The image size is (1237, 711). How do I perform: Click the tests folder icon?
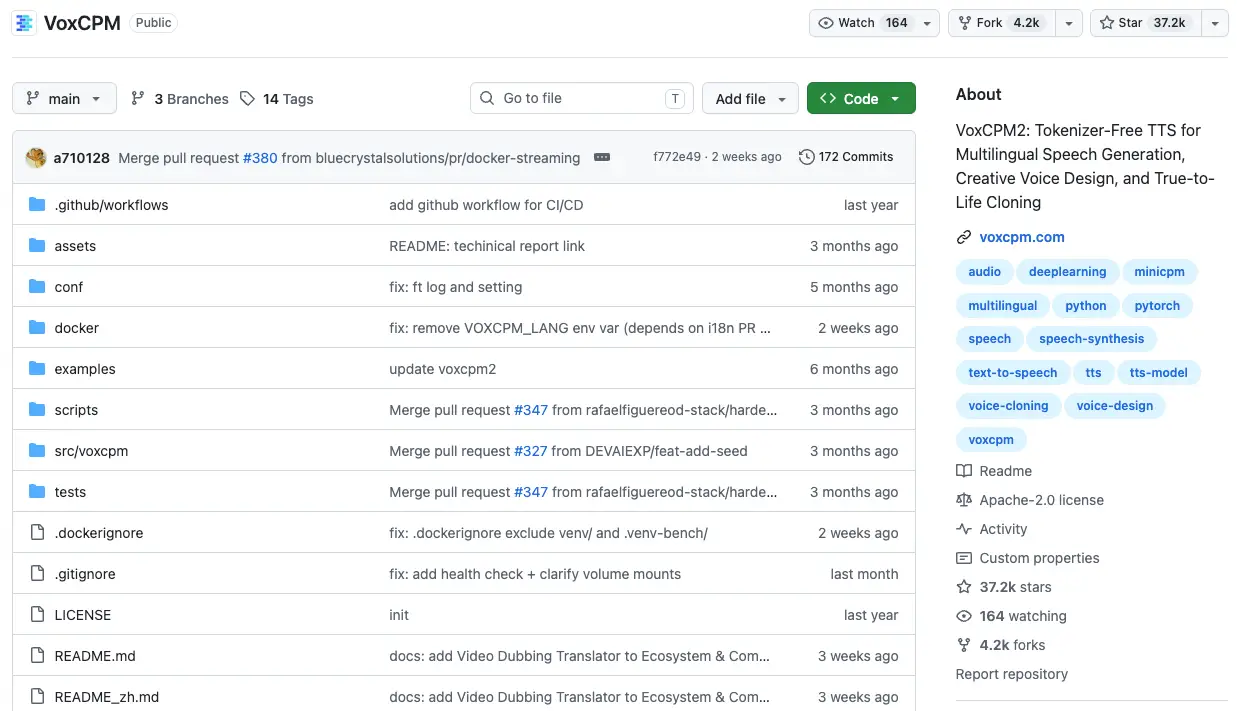click(37, 492)
